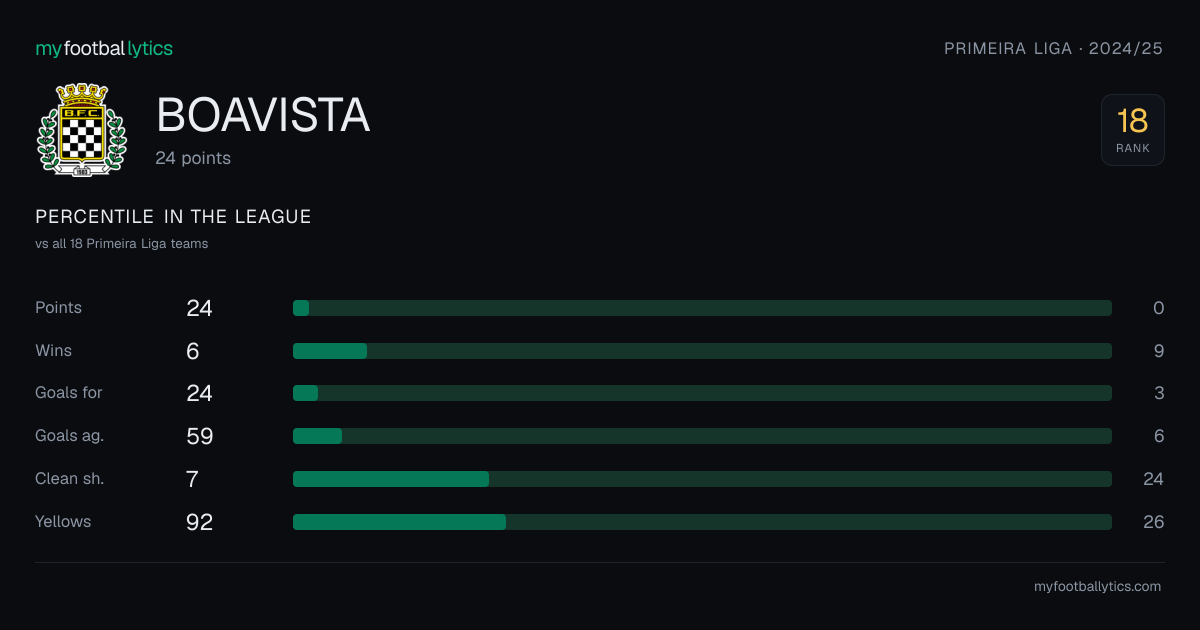Image resolution: width=1200 pixels, height=630 pixels.
Task: Select the Goals for percentile bar
Action: (702, 393)
